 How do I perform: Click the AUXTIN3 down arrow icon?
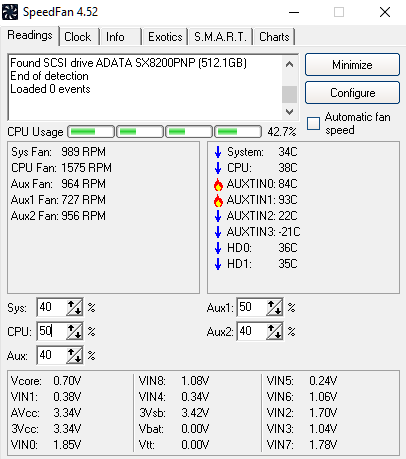click(x=218, y=232)
